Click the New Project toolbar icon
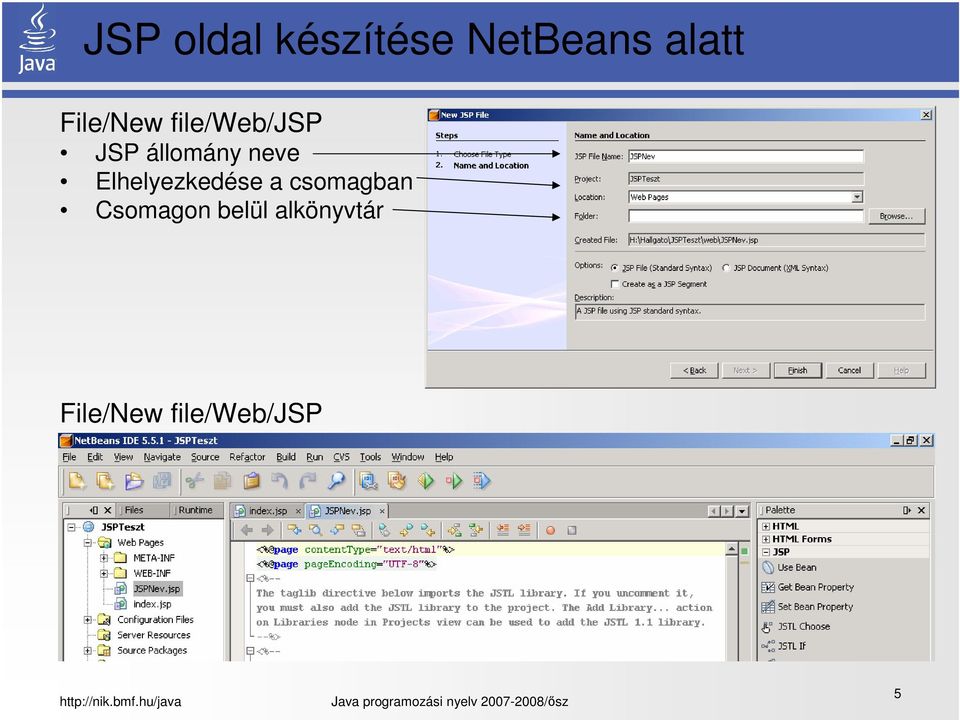Viewport: 960px width, 720px height. (105, 481)
